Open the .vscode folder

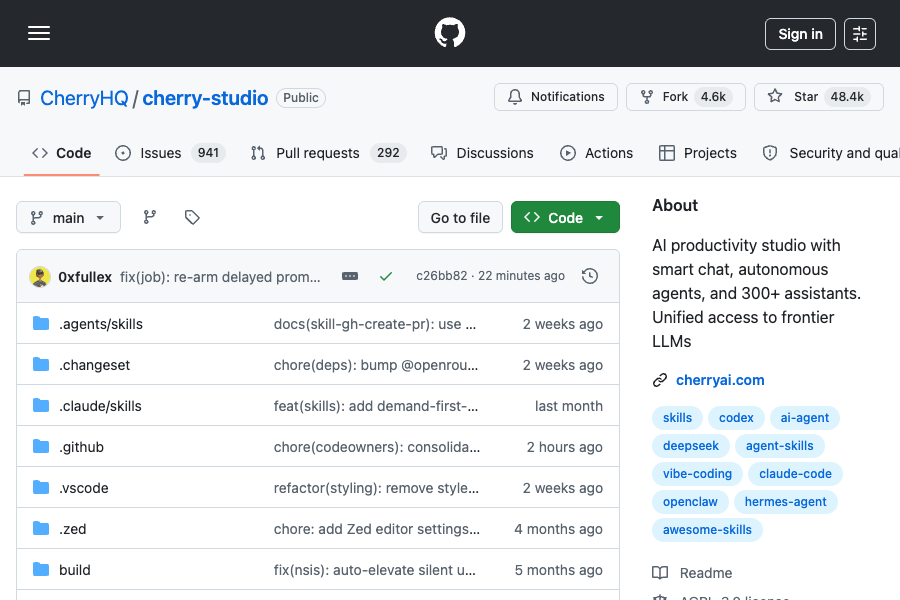click(84, 488)
